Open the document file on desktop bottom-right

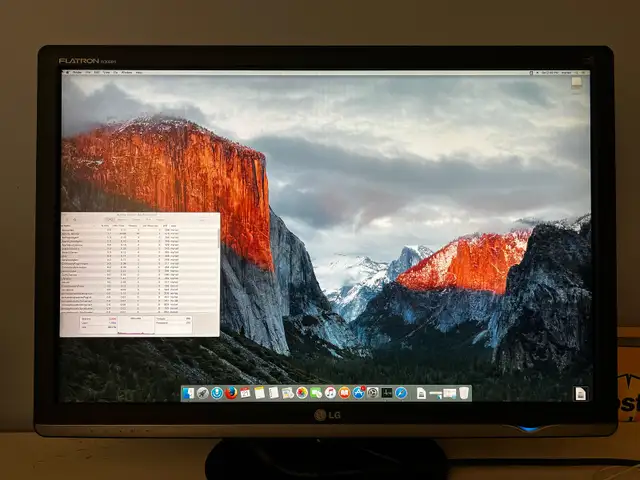[580, 393]
